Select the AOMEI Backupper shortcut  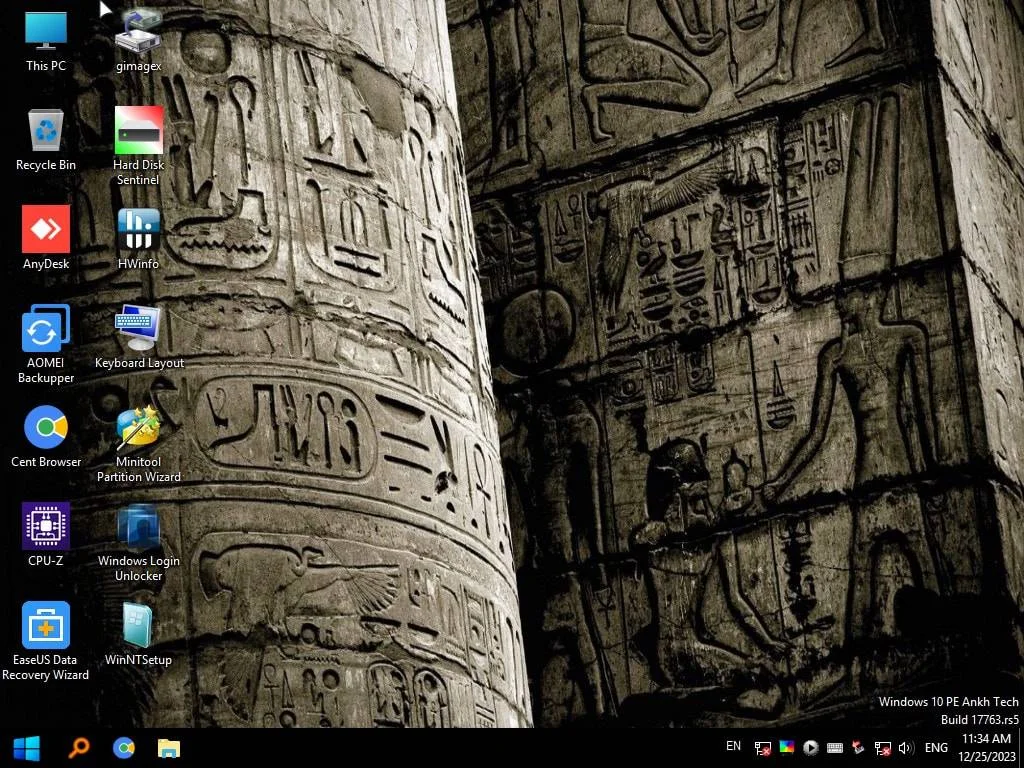click(46, 344)
